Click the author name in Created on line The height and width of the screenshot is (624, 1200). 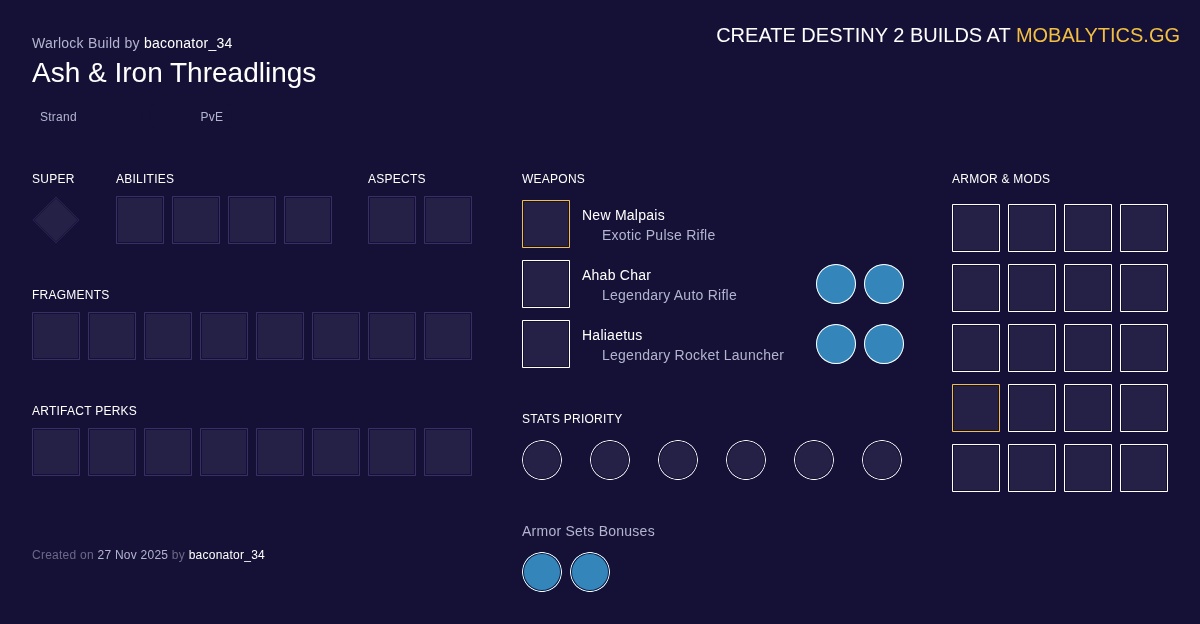coord(227,555)
